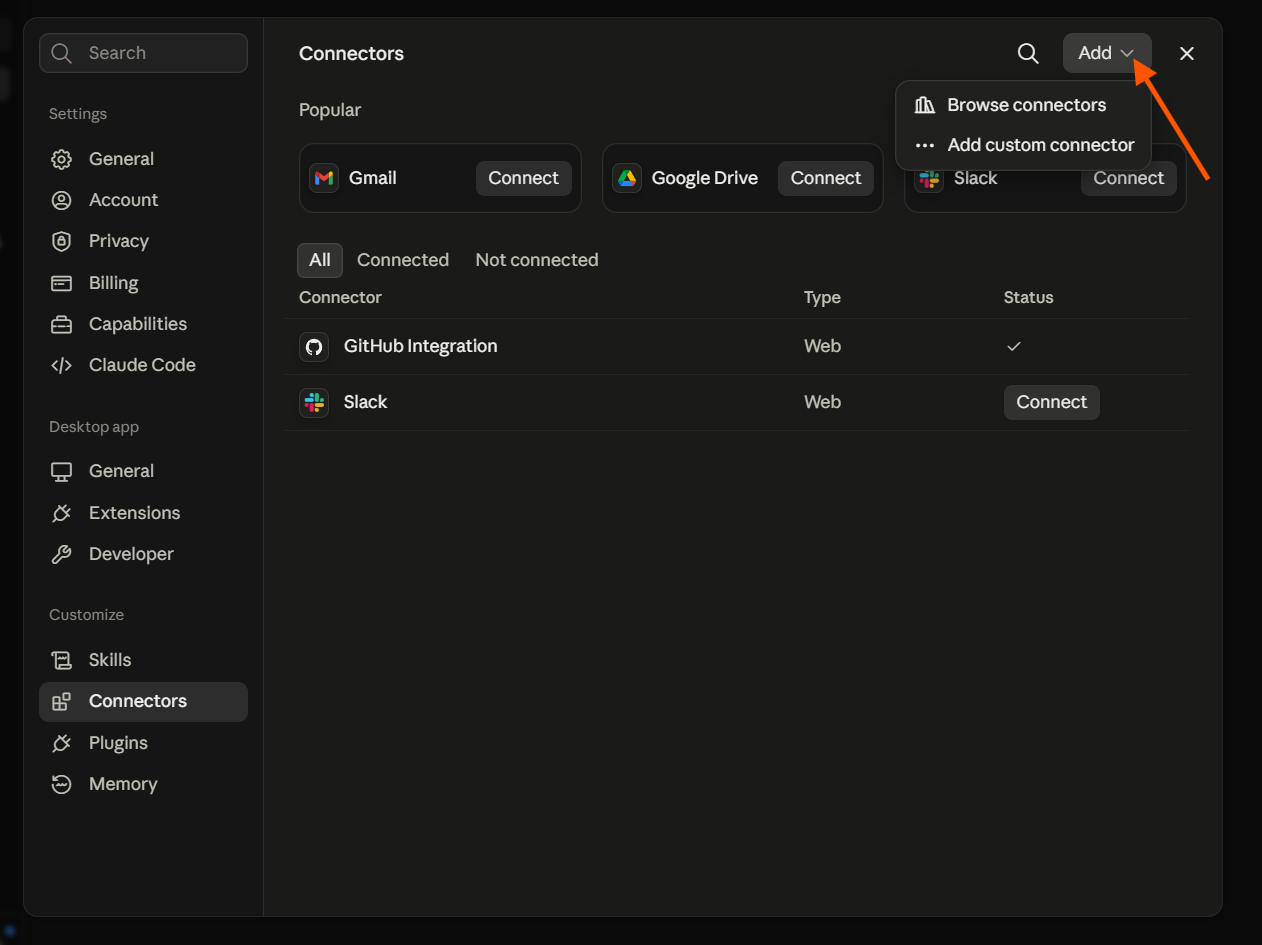Go to the Skills page
The image size is (1262, 945).
(x=143, y=660)
